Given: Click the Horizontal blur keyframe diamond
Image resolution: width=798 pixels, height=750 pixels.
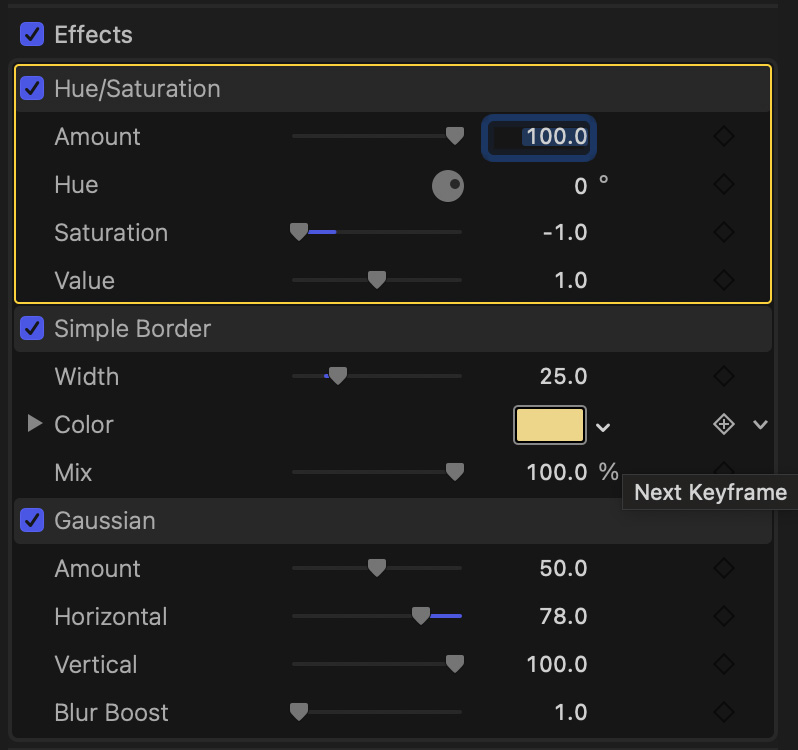Looking at the screenshot, I should 724,617.
